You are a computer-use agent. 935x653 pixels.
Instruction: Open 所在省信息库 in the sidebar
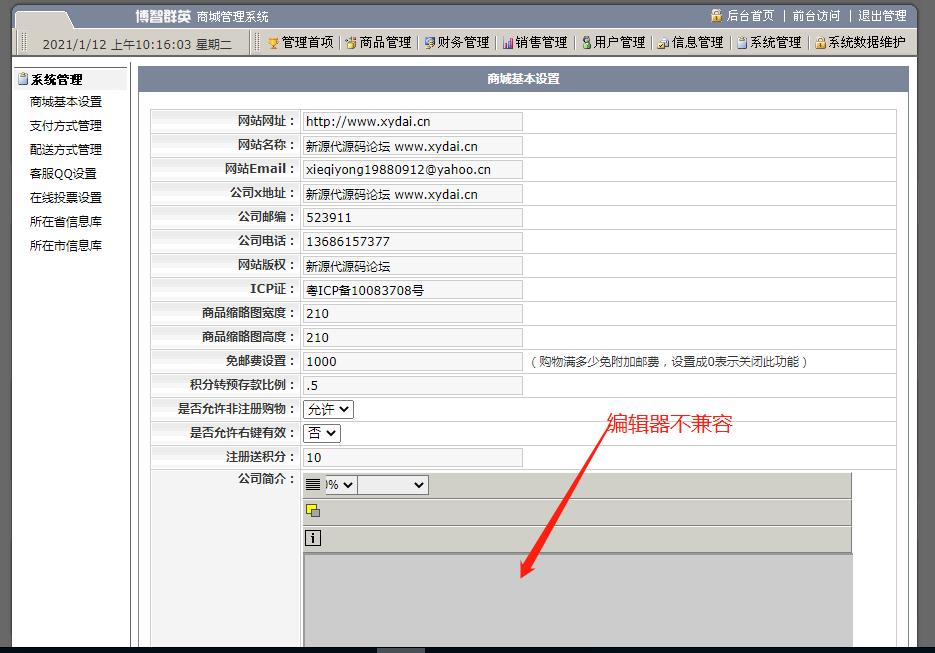pyautogui.click(x=66, y=221)
